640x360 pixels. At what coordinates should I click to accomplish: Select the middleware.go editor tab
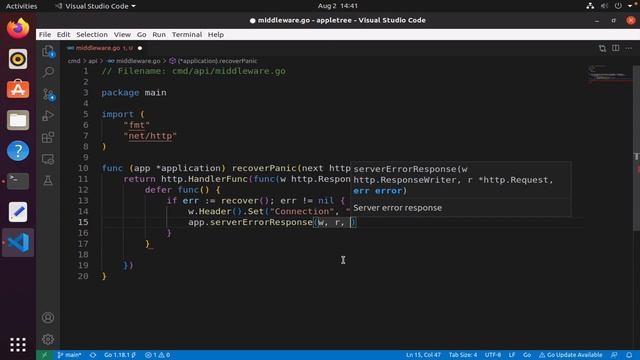click(104, 48)
